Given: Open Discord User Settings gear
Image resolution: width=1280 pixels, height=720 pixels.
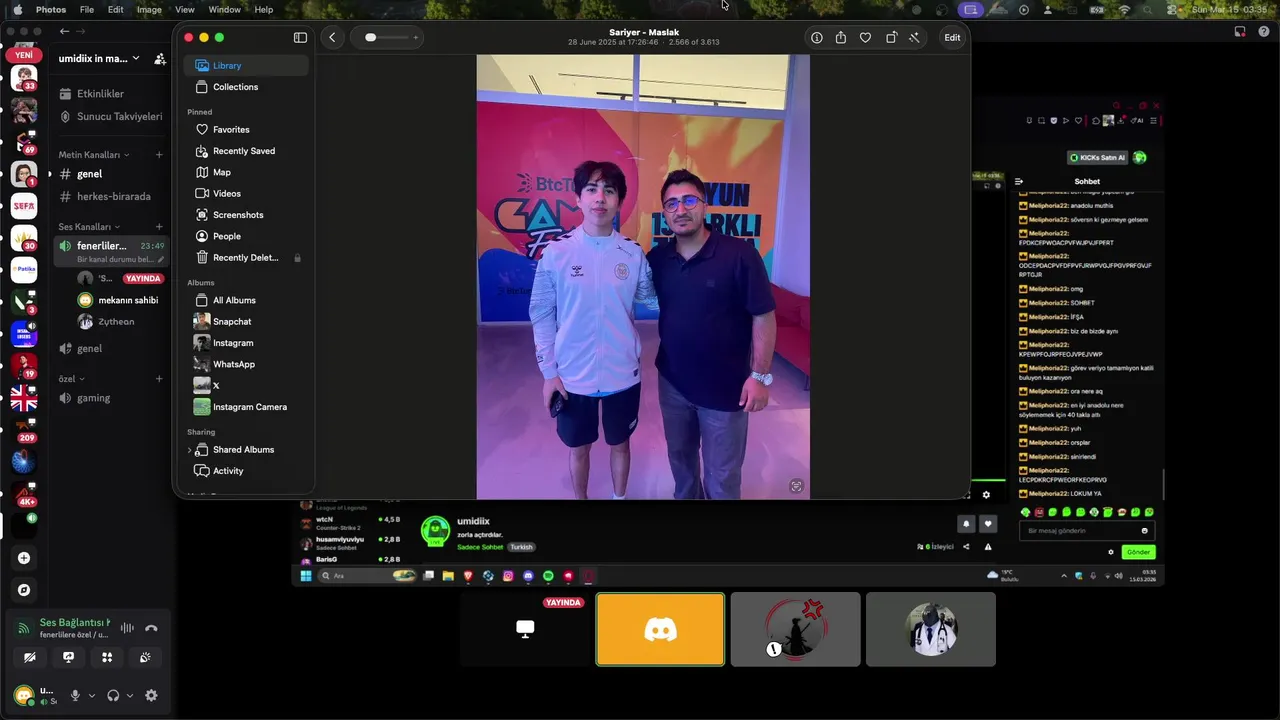Looking at the screenshot, I should 151,696.
